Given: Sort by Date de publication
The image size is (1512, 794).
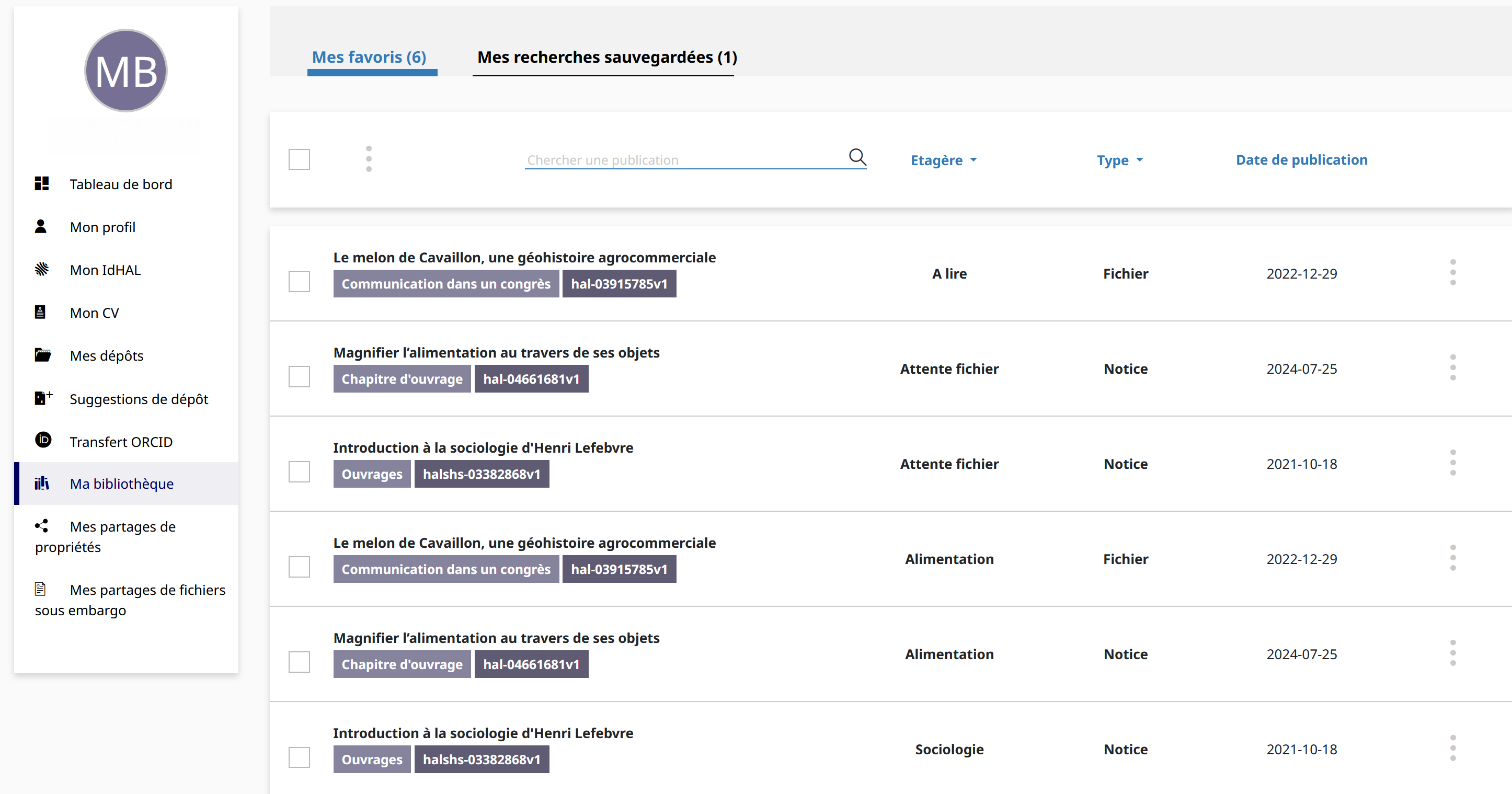Looking at the screenshot, I should [1301, 160].
